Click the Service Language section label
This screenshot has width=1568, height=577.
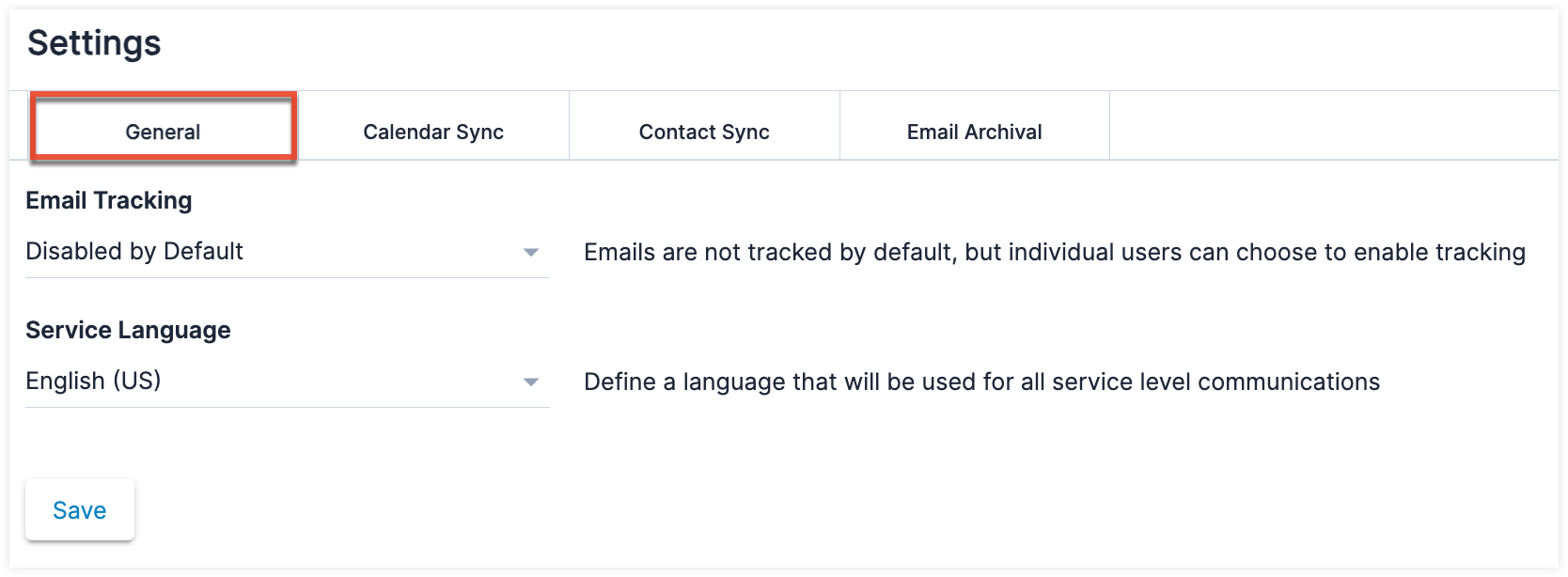128,330
